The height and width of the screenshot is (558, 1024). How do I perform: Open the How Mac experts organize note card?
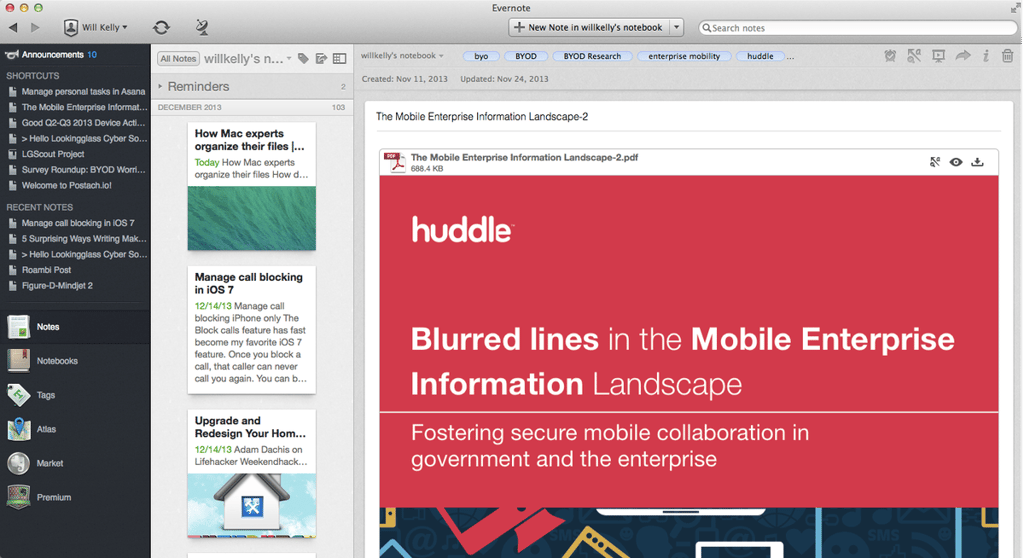tap(251, 186)
